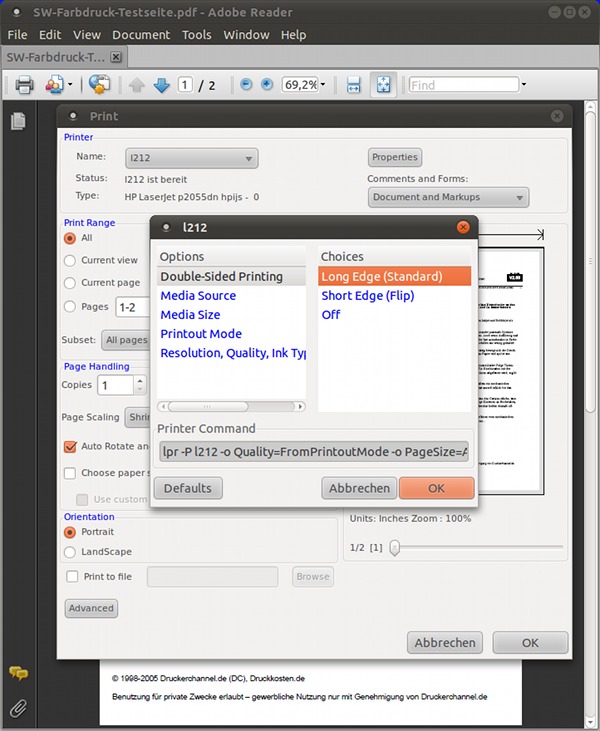Click the globe web conference toolbar icon

click(x=99, y=84)
